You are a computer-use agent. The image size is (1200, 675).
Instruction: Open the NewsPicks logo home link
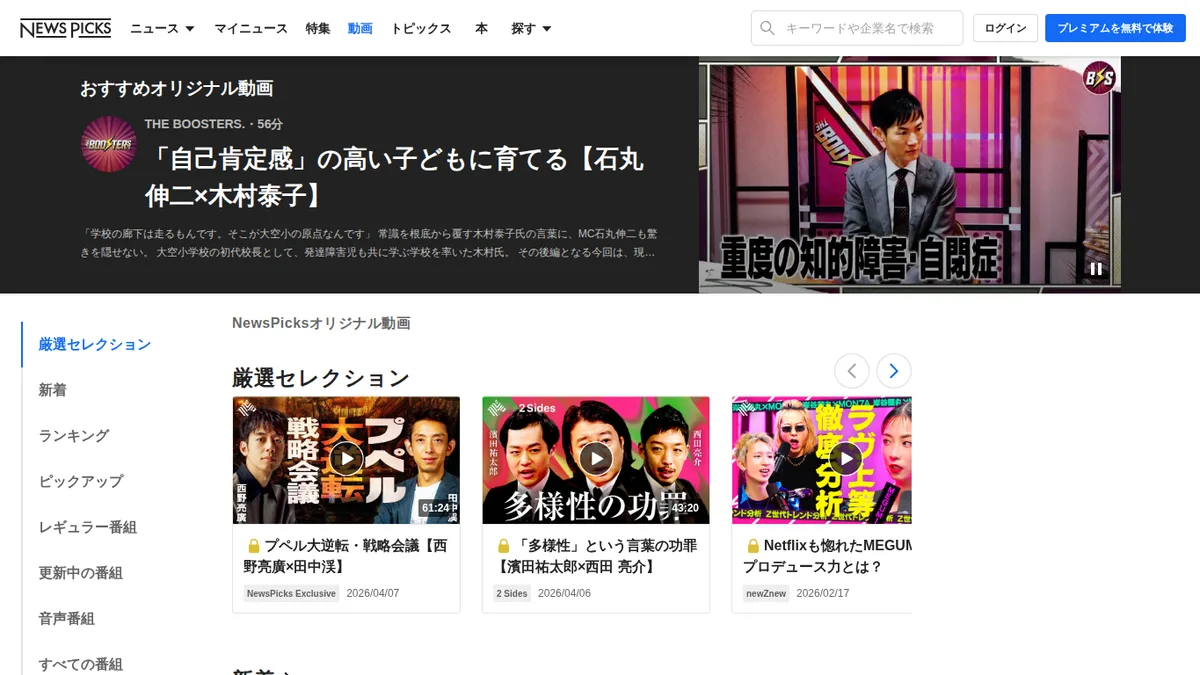tap(66, 28)
